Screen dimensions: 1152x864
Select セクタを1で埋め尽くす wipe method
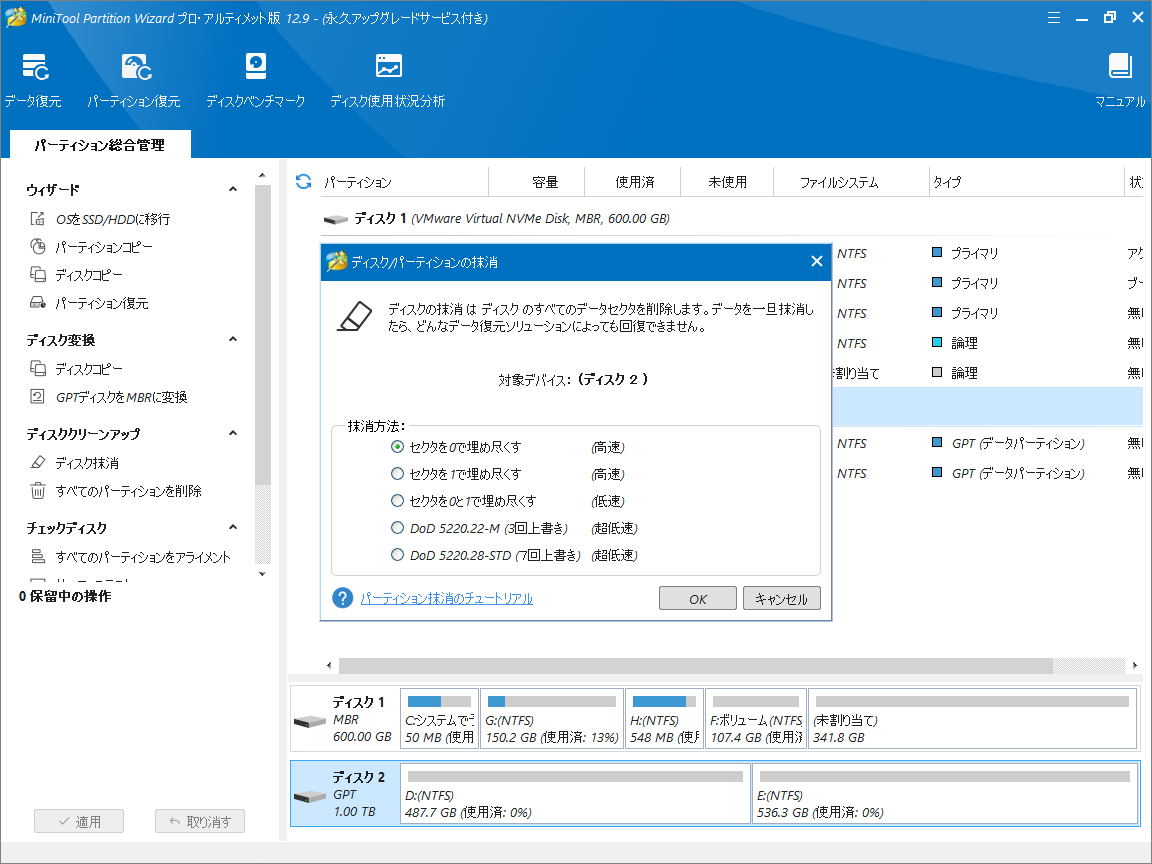tap(397, 474)
